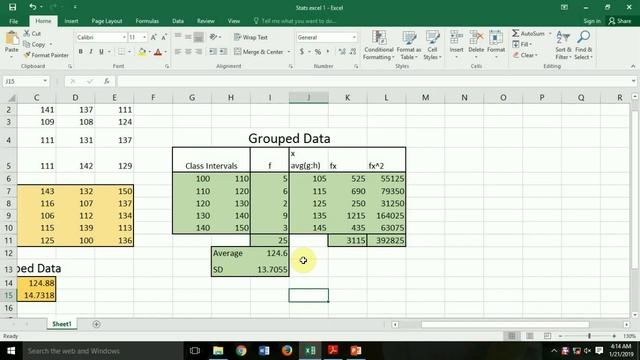This screenshot has width=640, height=360.
Task: Apply Comma Style format
Action: point(328,52)
